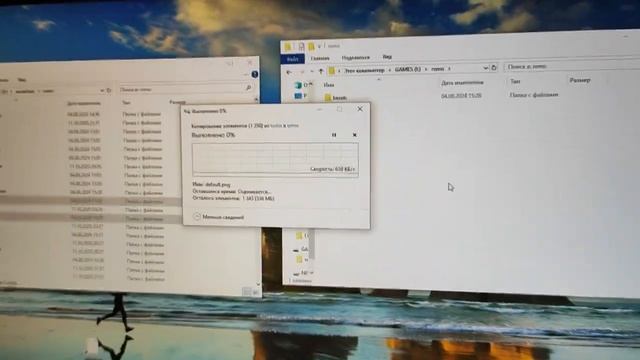Viewport: 640px width, 360px height.
Task: Go back in right Explorer window
Action: click(x=289, y=72)
